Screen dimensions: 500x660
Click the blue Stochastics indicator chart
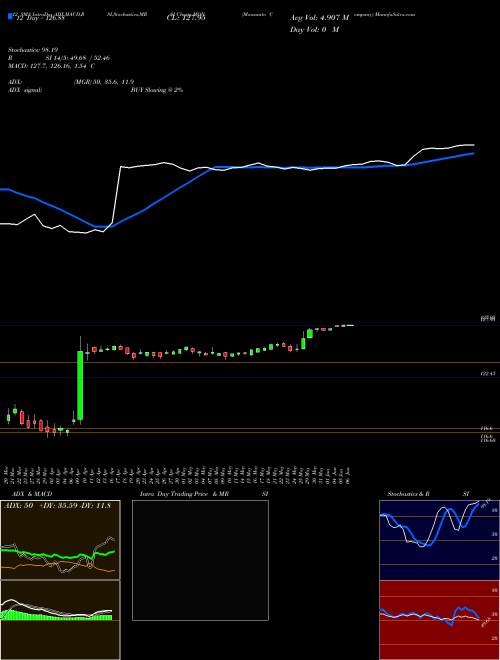coord(439,540)
